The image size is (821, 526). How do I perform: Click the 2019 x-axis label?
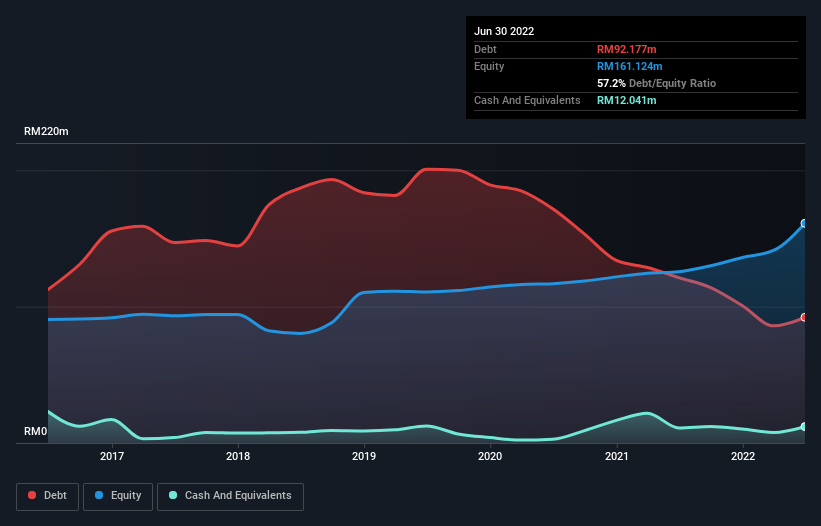click(364, 456)
